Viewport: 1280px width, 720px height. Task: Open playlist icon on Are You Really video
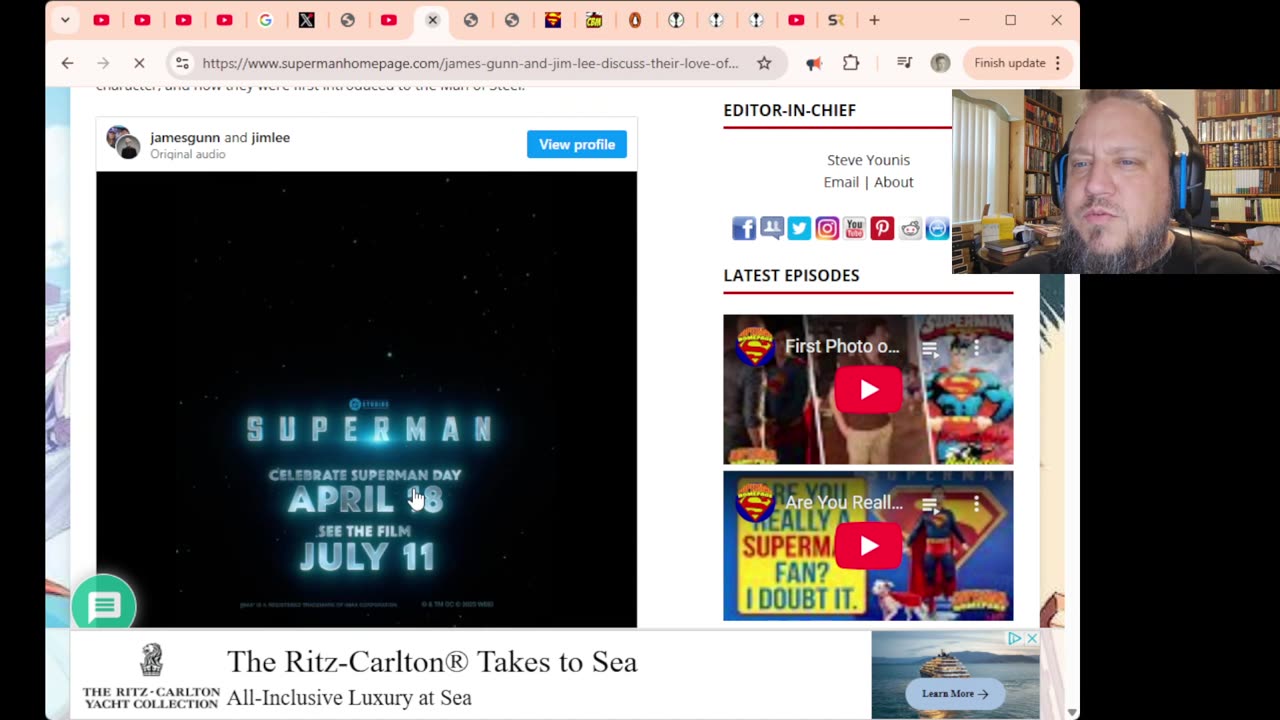(930, 504)
